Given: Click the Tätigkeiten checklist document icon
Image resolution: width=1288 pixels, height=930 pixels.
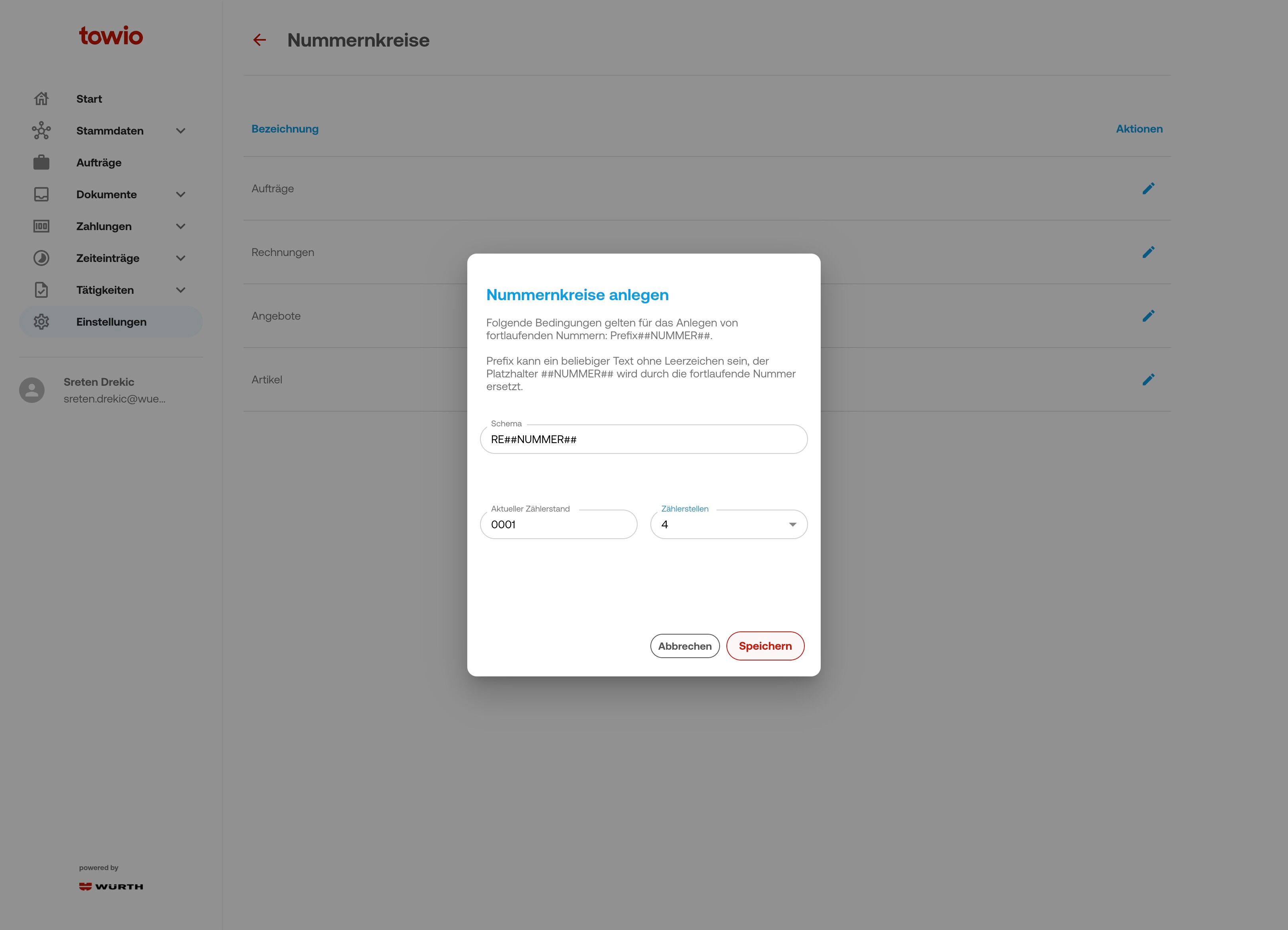Looking at the screenshot, I should (41, 290).
